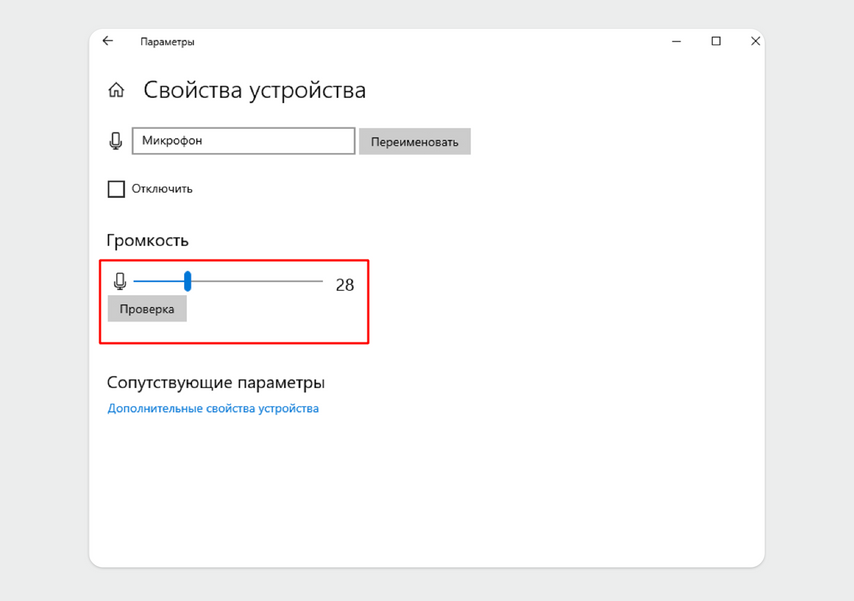Click the Громкость section heading
This screenshot has height=601, width=854.
click(x=147, y=240)
